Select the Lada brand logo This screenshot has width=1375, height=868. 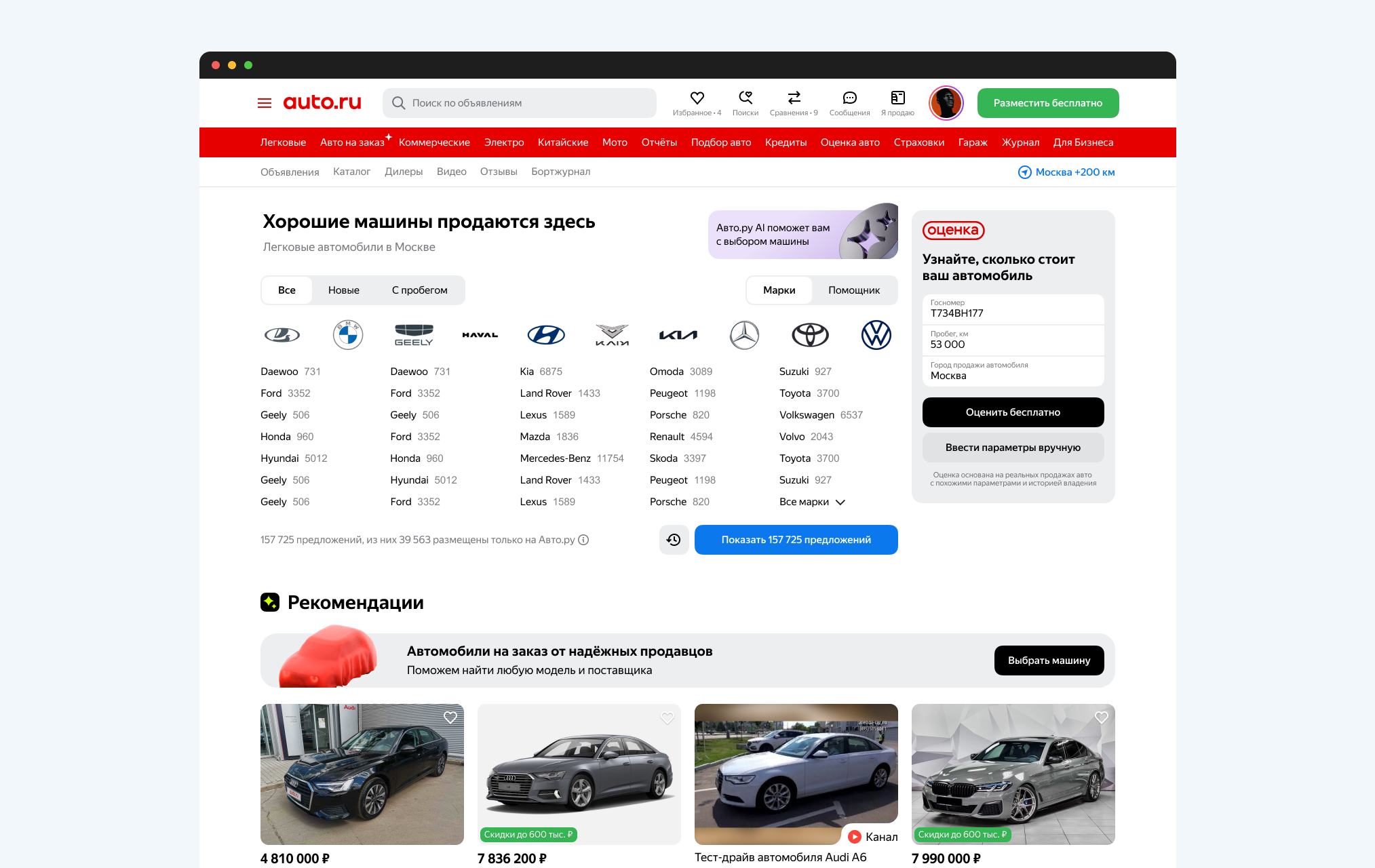pos(282,335)
